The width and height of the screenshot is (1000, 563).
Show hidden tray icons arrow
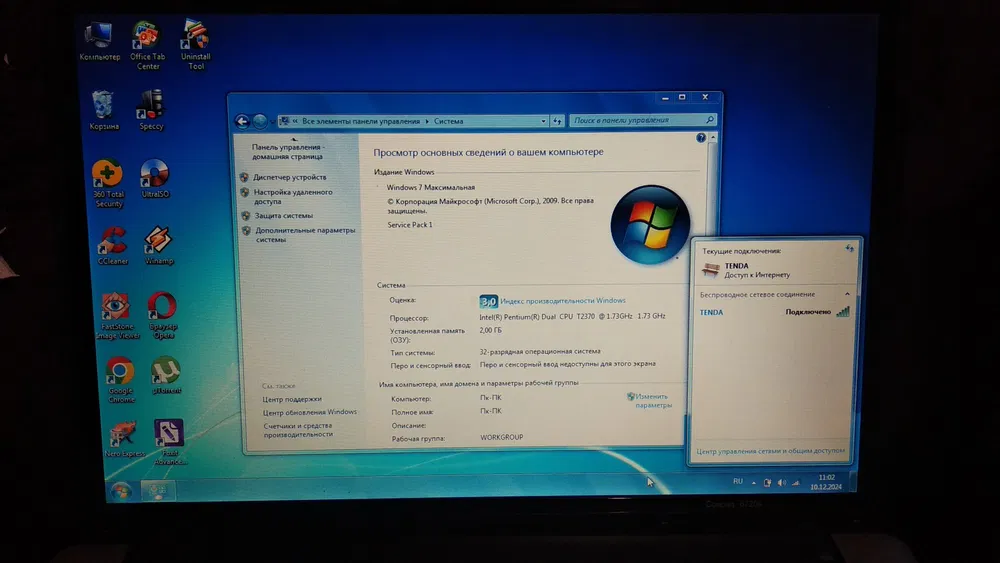(754, 483)
